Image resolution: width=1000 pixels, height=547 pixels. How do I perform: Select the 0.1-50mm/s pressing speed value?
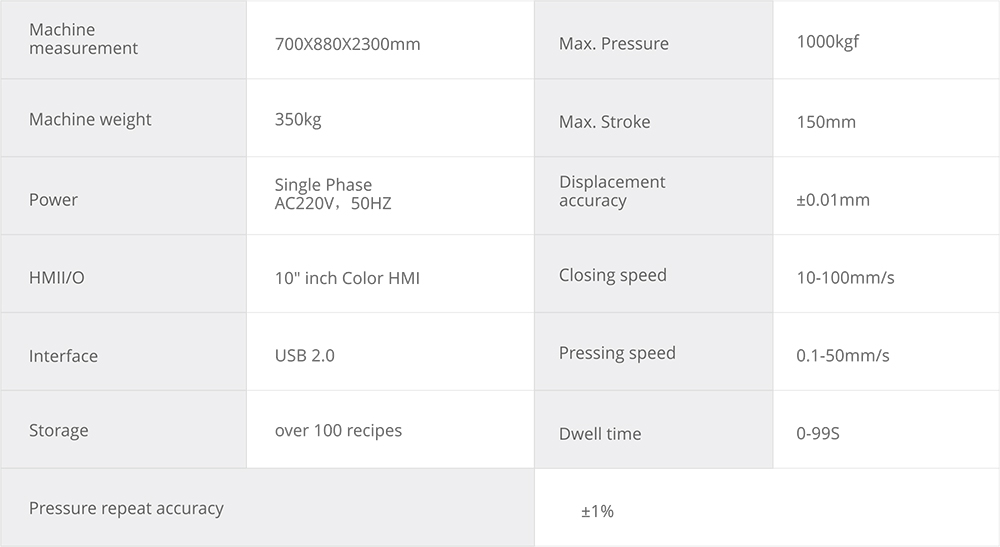(842, 356)
